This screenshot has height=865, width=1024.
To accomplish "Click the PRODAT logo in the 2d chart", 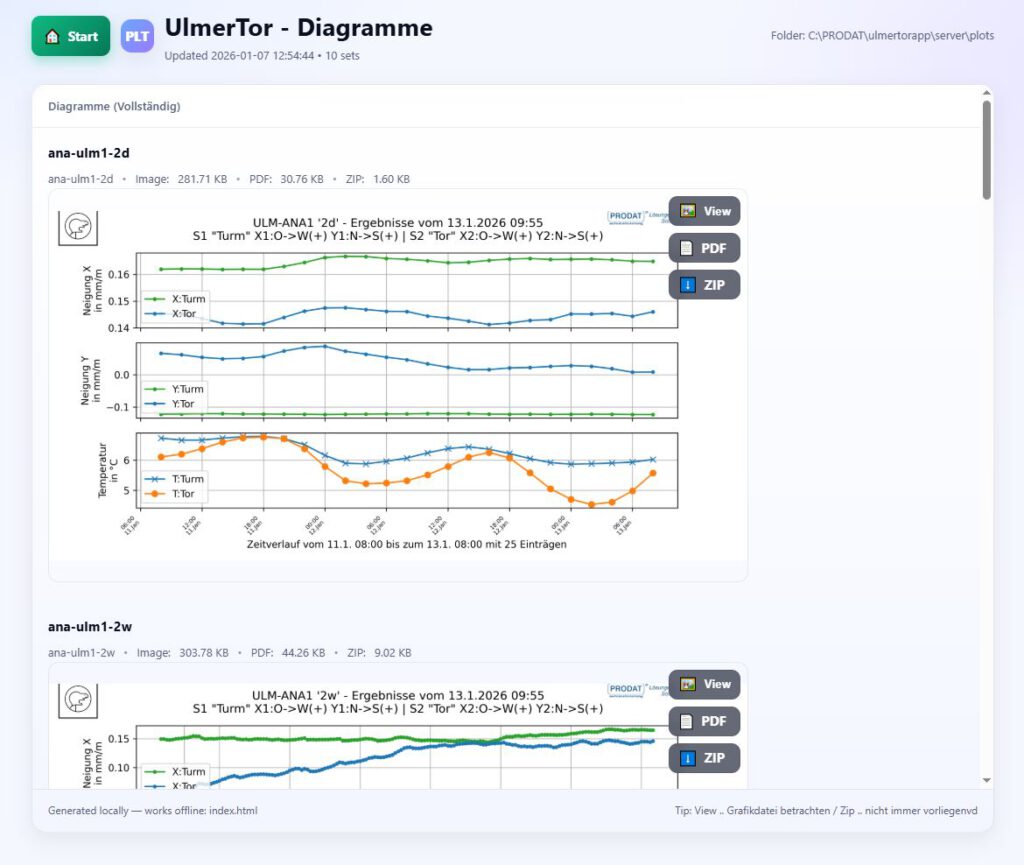I will pos(627,215).
